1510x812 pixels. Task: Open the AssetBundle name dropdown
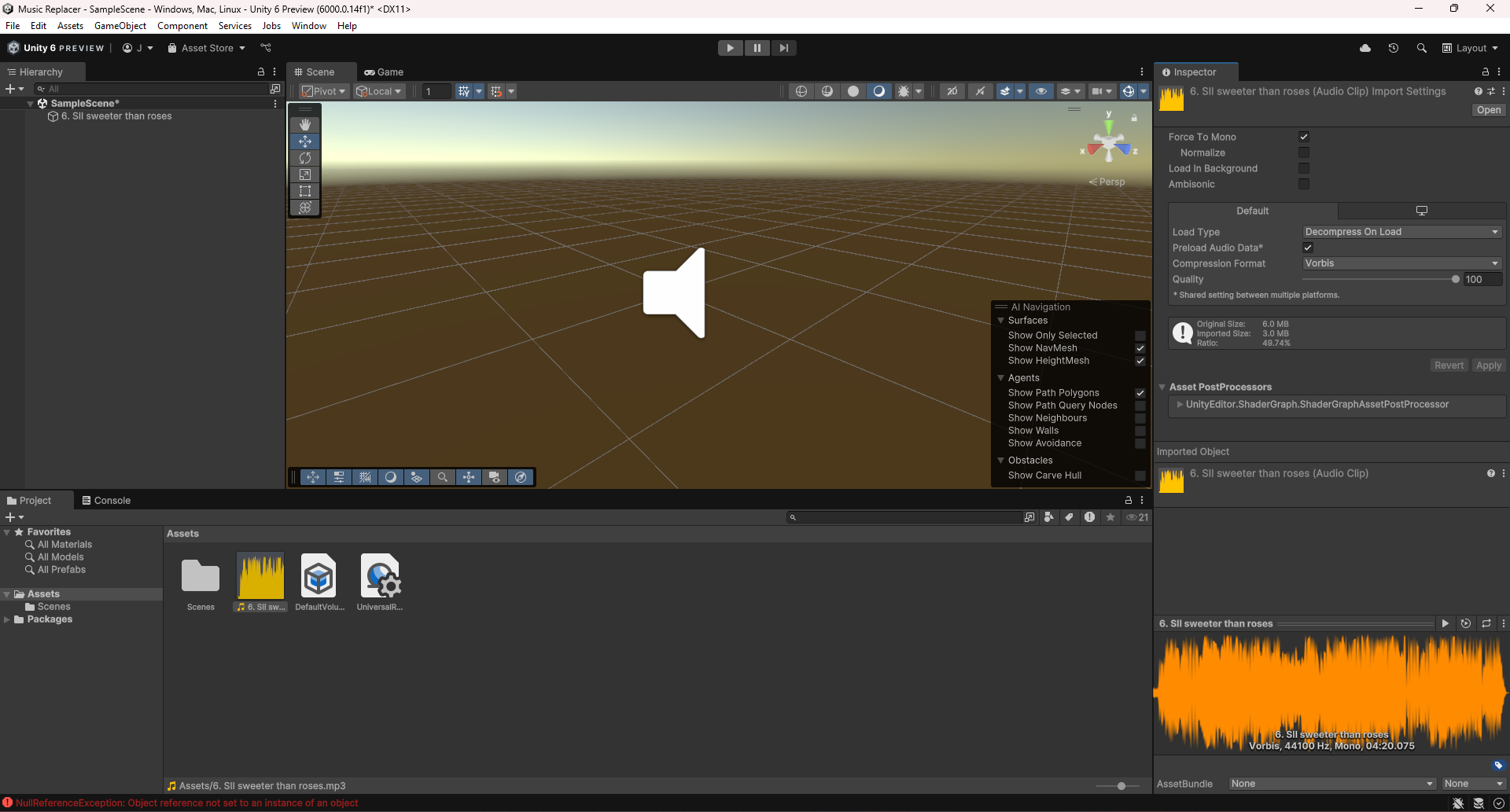coord(1332,784)
